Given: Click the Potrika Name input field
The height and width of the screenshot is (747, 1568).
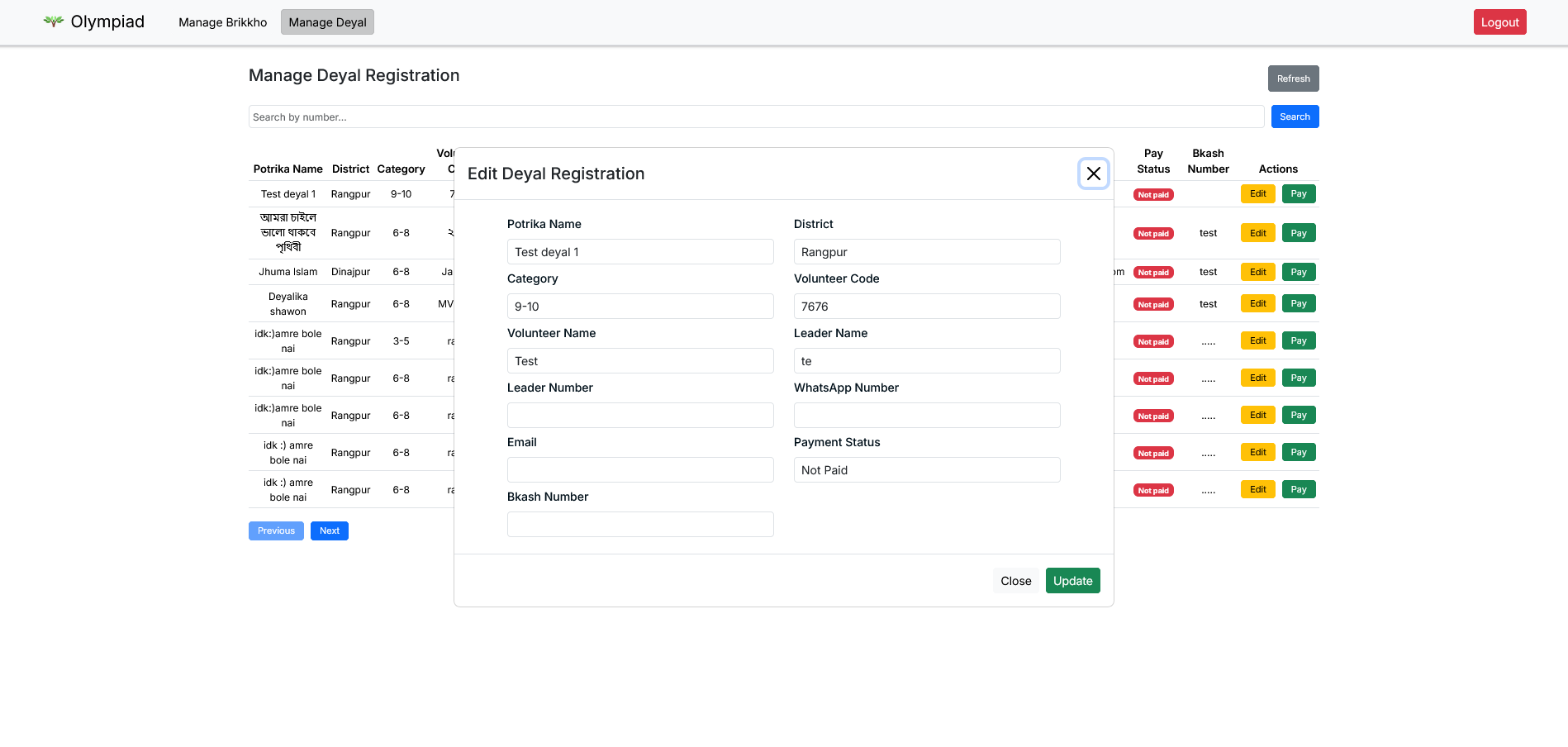Looking at the screenshot, I should [639, 252].
